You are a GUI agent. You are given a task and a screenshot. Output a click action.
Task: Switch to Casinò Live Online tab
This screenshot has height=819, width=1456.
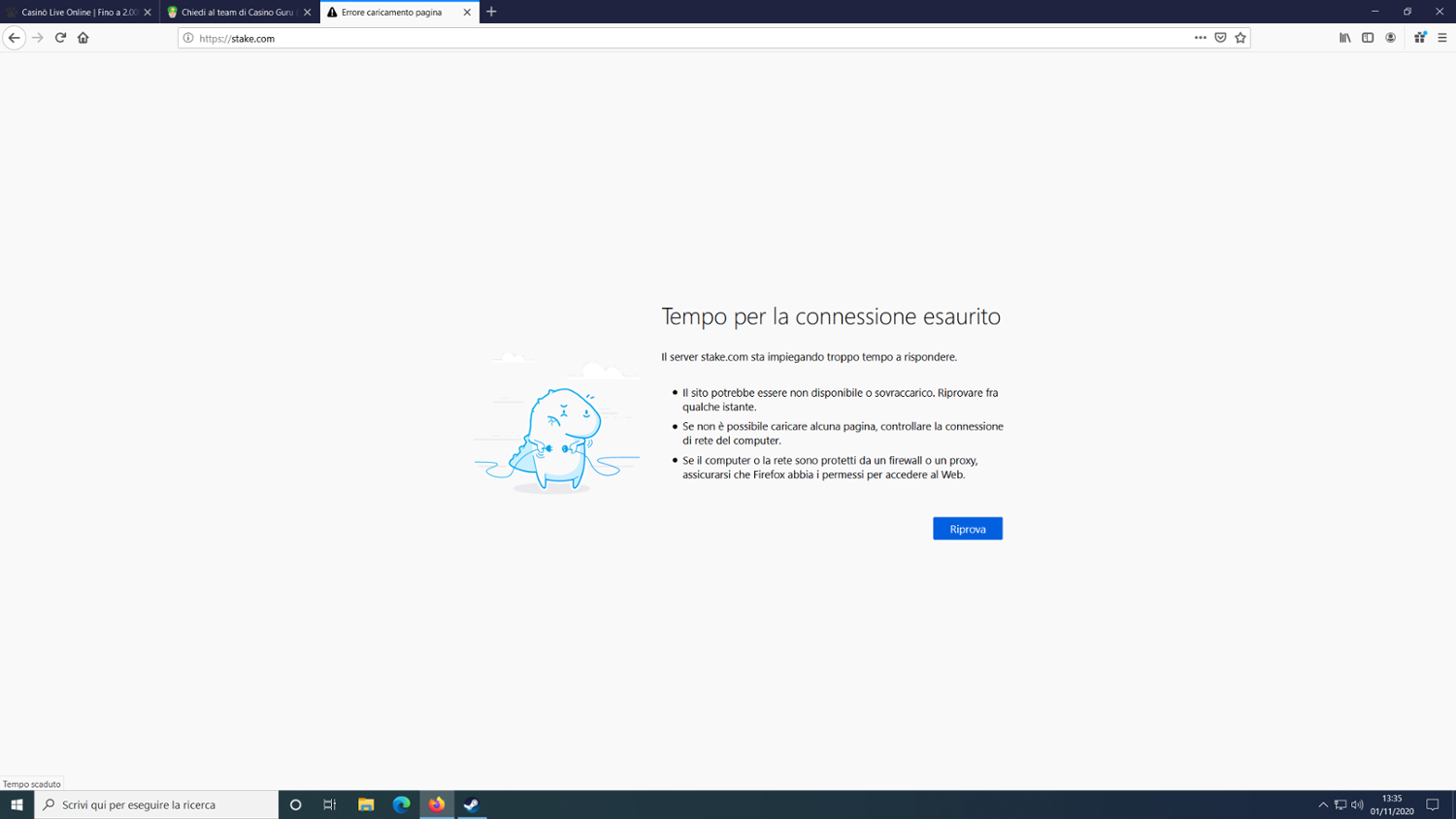[x=80, y=12]
